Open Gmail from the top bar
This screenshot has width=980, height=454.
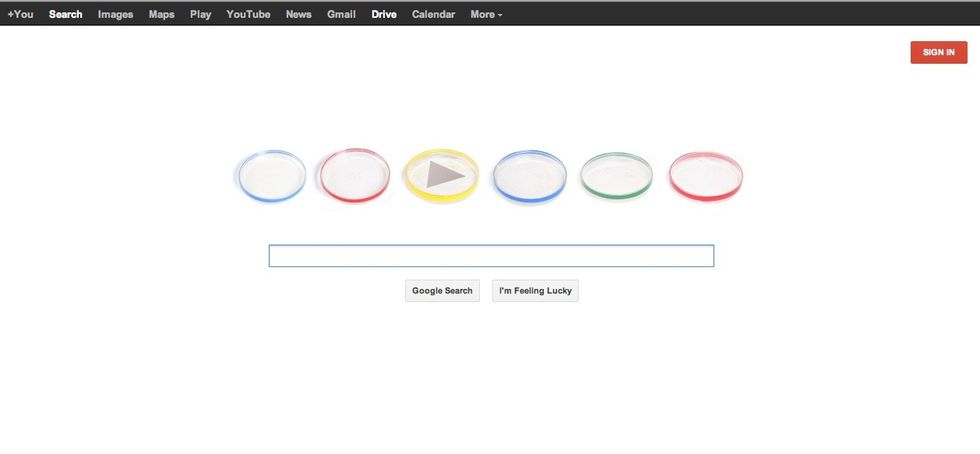[x=341, y=14]
